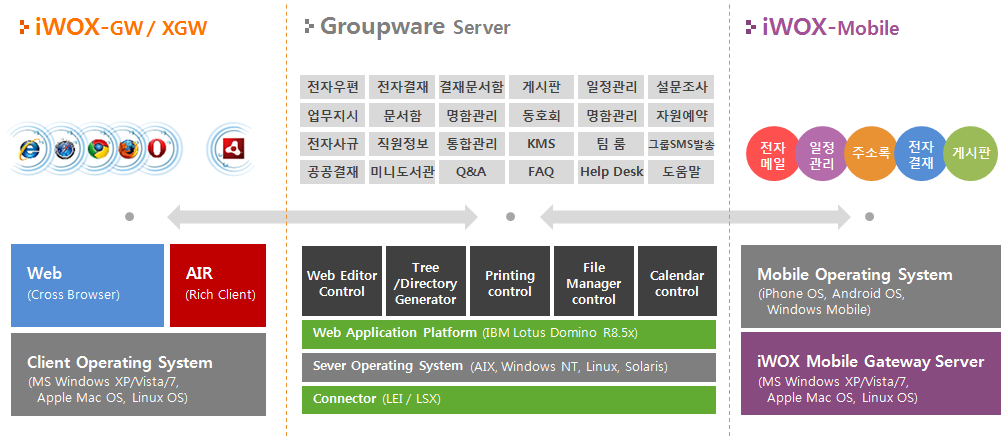Click the red AIR Rich Client block

click(x=217, y=284)
